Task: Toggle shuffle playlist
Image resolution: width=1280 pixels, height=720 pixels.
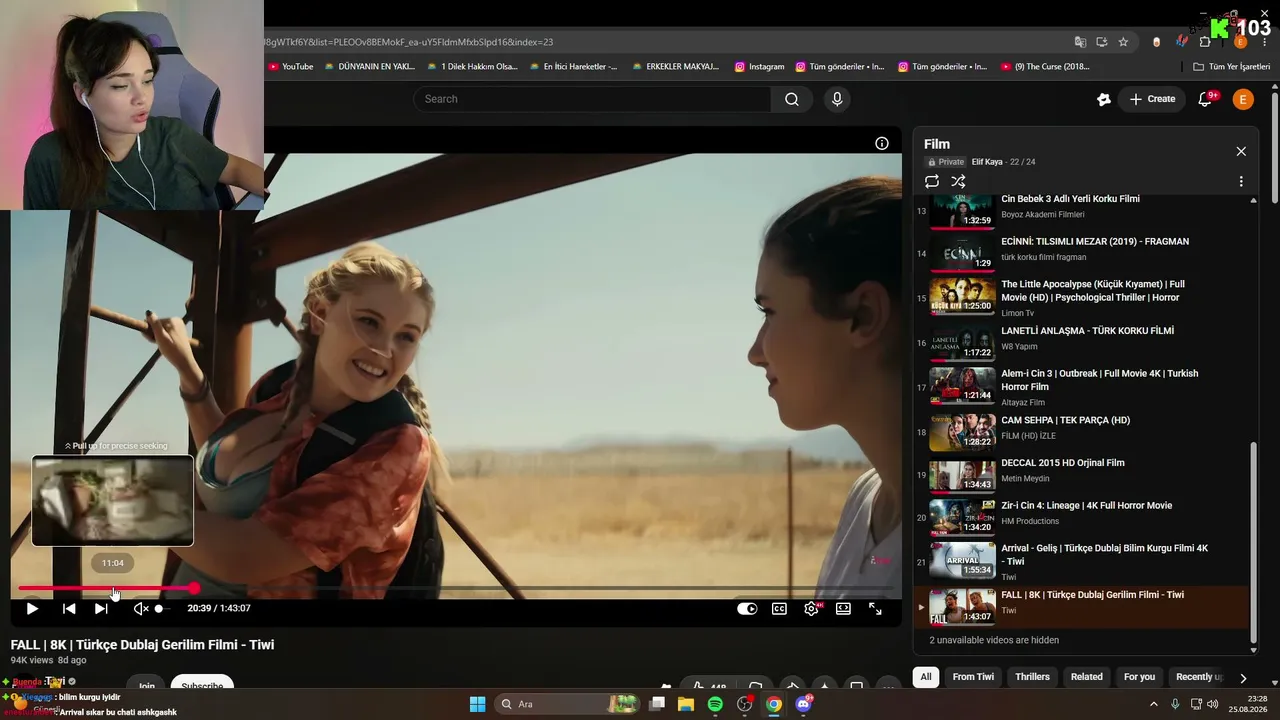Action: [x=958, y=181]
